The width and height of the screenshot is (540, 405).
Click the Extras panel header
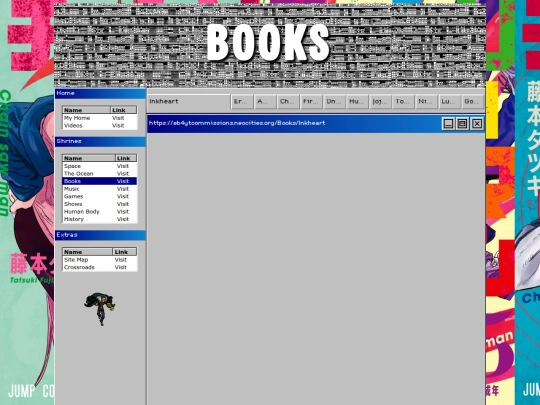tap(100, 235)
